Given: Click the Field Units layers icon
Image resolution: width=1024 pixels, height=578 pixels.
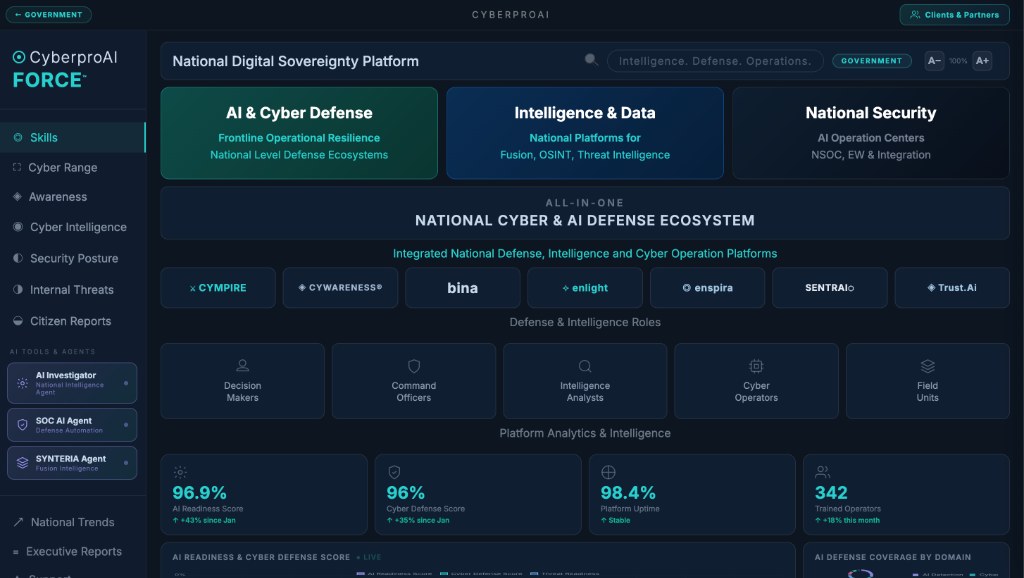Looking at the screenshot, I should click(927, 366).
